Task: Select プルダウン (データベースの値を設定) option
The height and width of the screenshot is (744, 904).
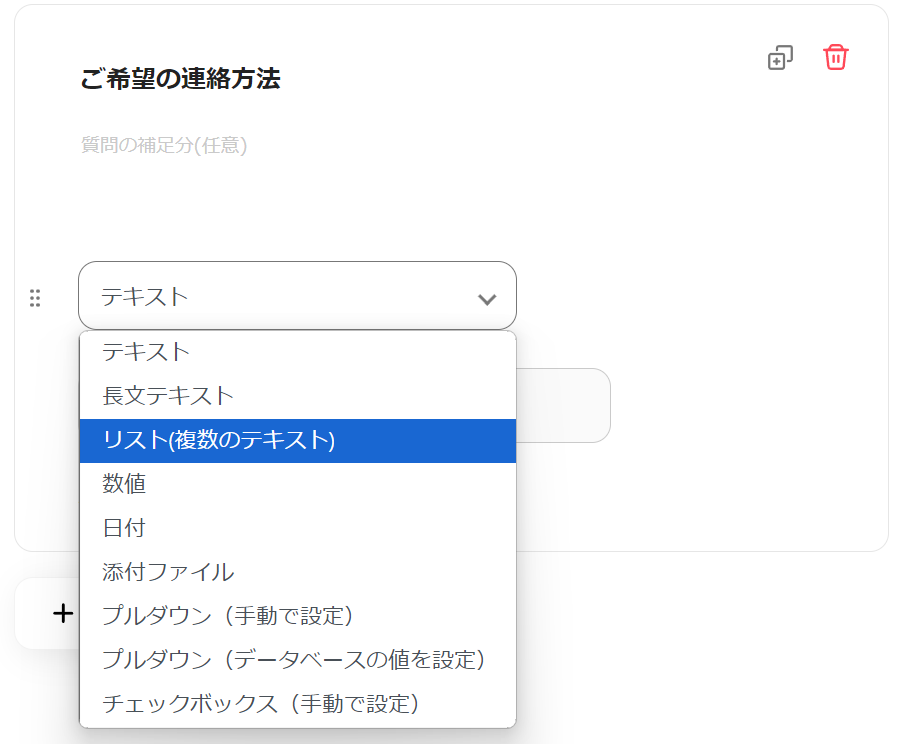Action: click(x=297, y=660)
